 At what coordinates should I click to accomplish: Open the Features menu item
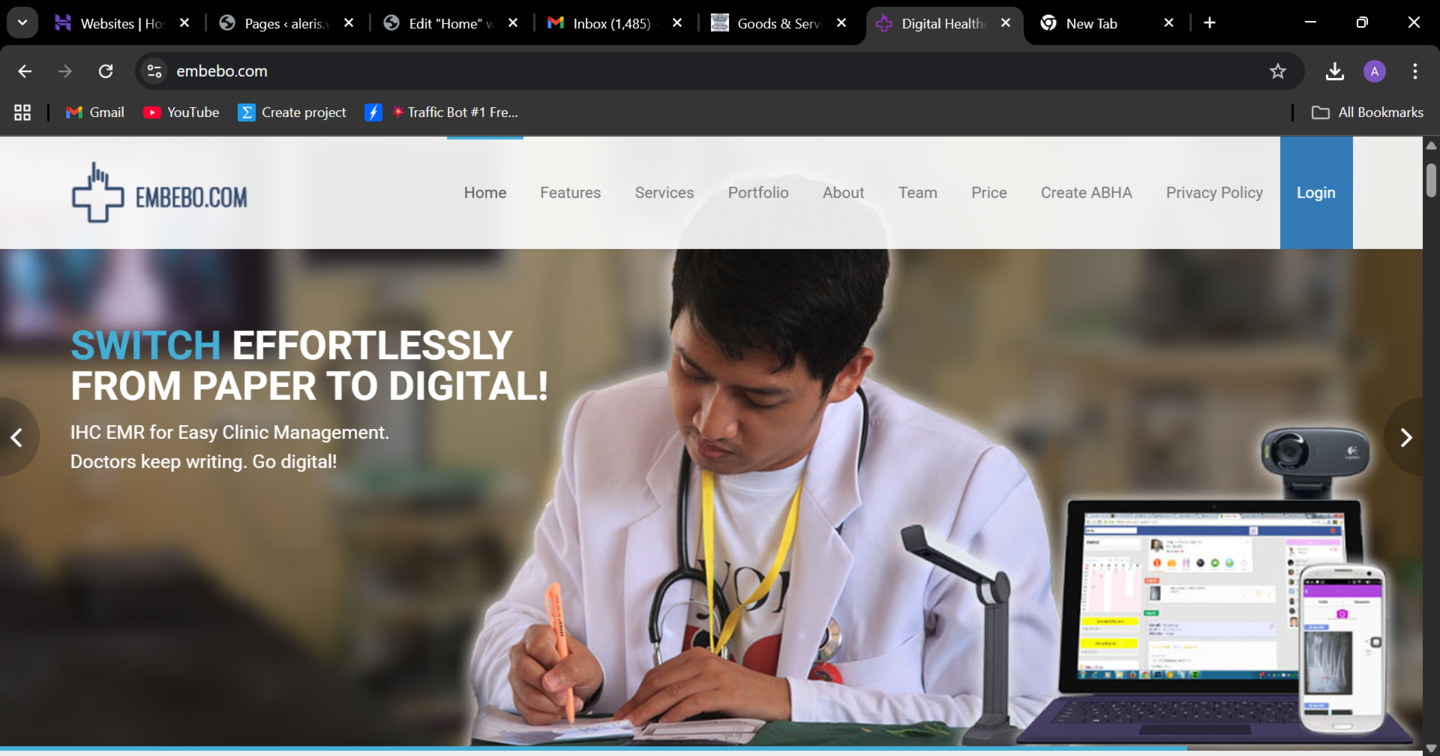570,193
